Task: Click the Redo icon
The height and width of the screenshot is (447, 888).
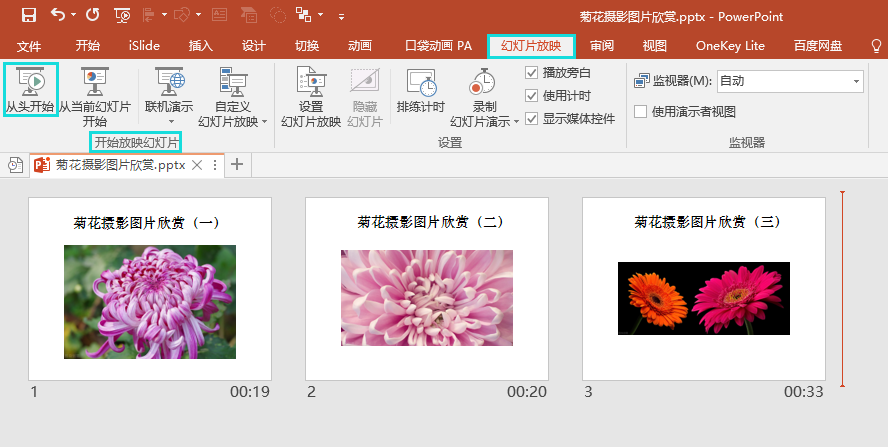Action: 93,15
